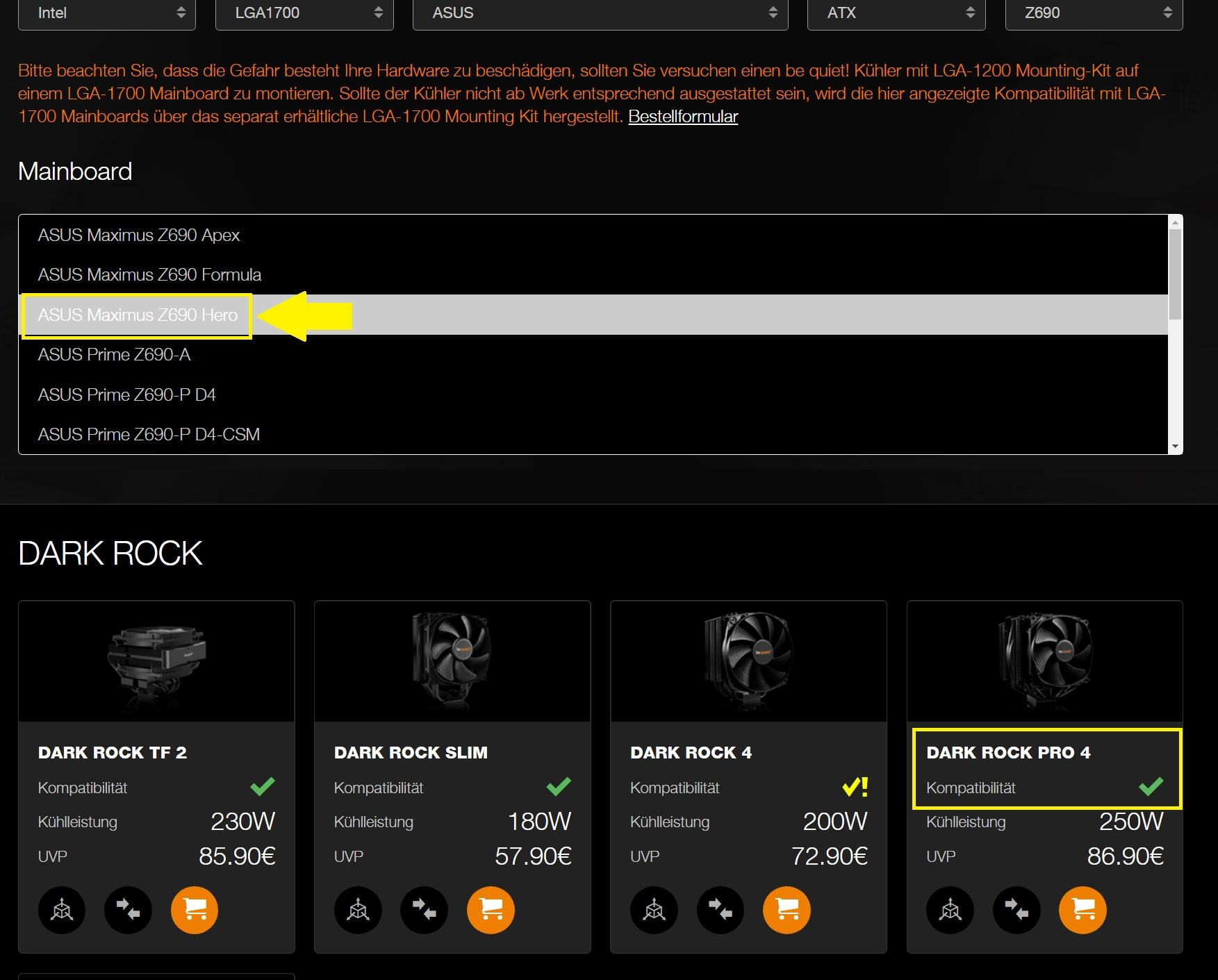Image resolution: width=1218 pixels, height=980 pixels.
Task: View the Dark Rock Pro 4 product image
Action: click(1044, 661)
